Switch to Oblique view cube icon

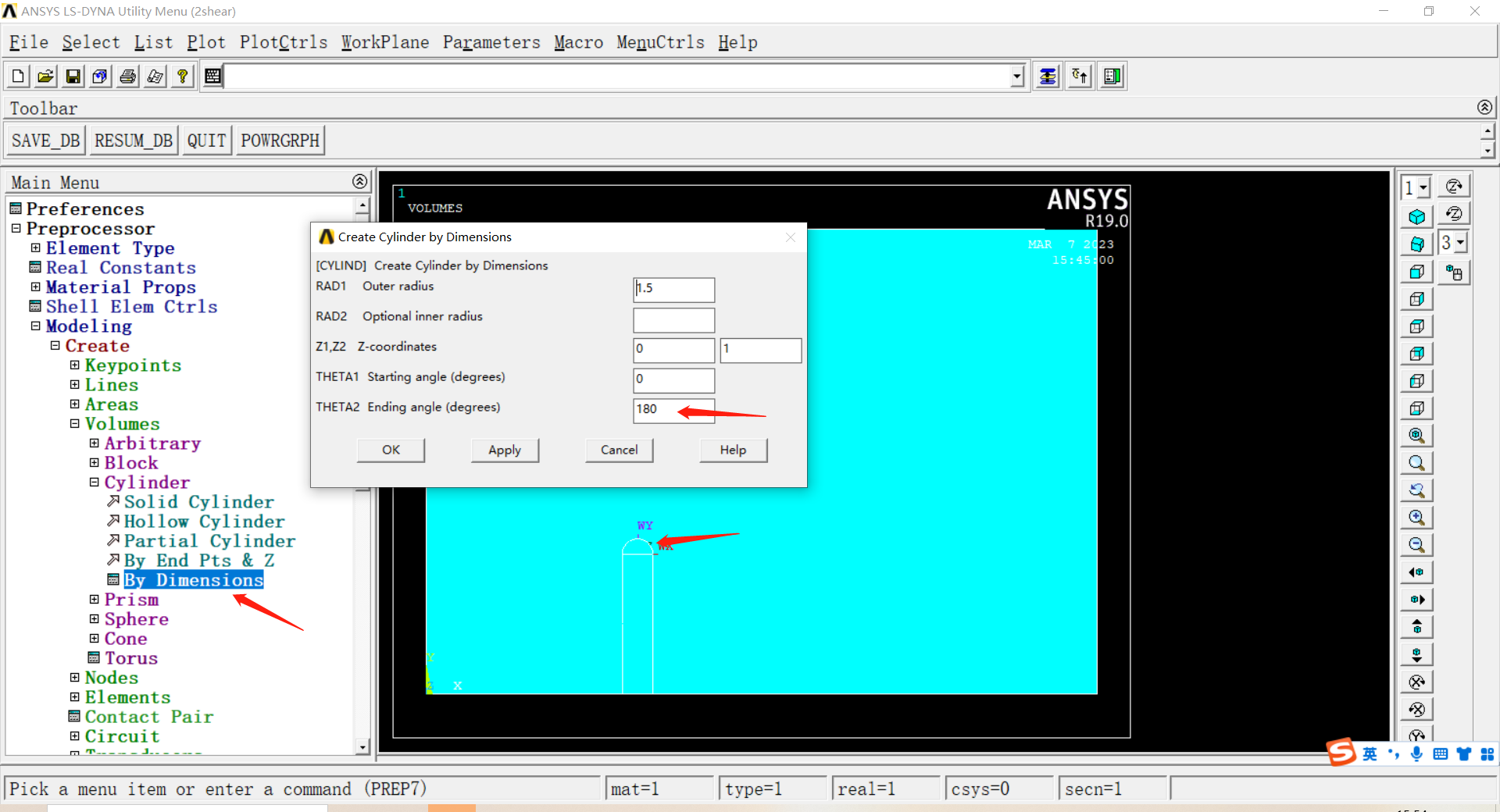click(x=1416, y=244)
